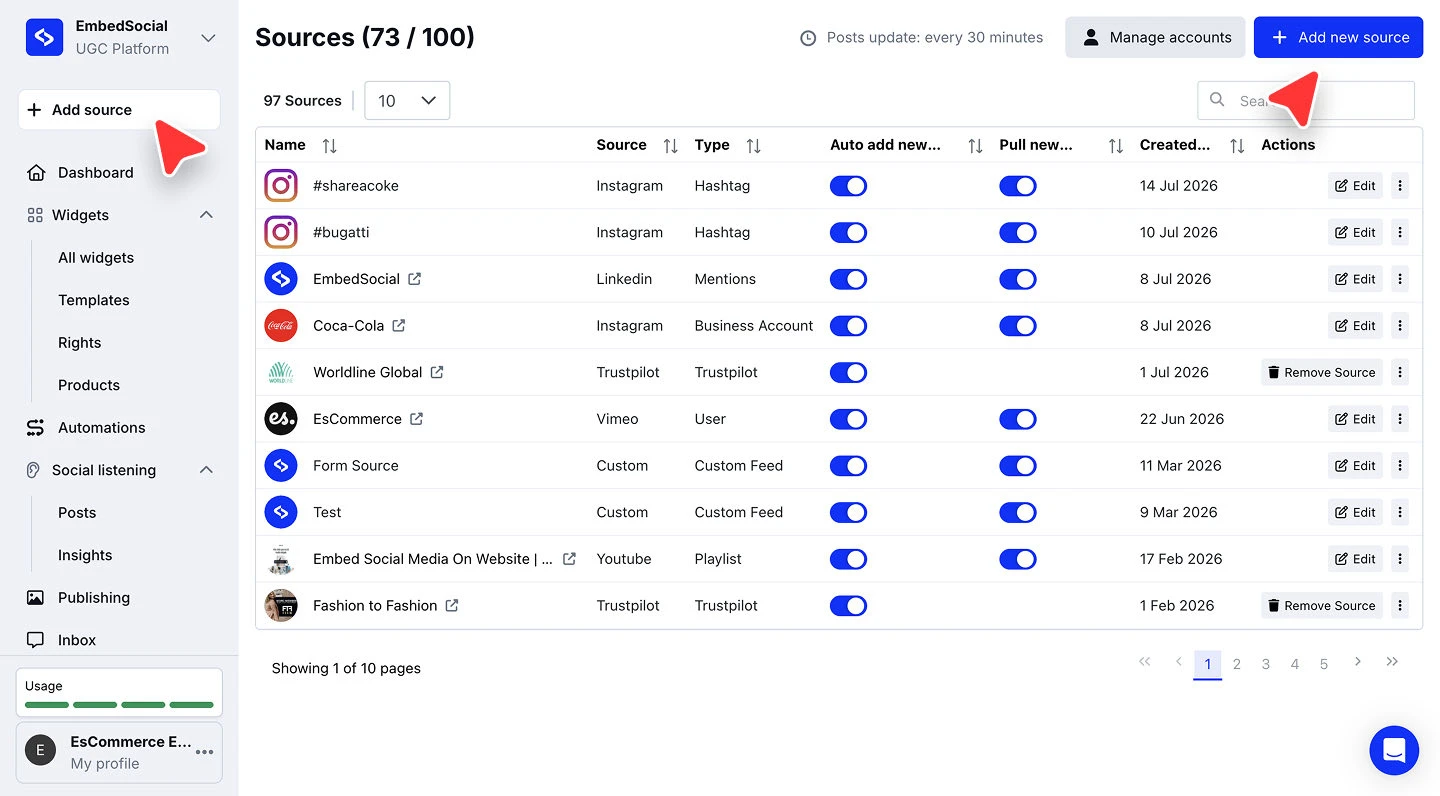Viewport: 1440px width, 796px height.
Task: Go to page 2 in pagination
Action: (x=1237, y=664)
